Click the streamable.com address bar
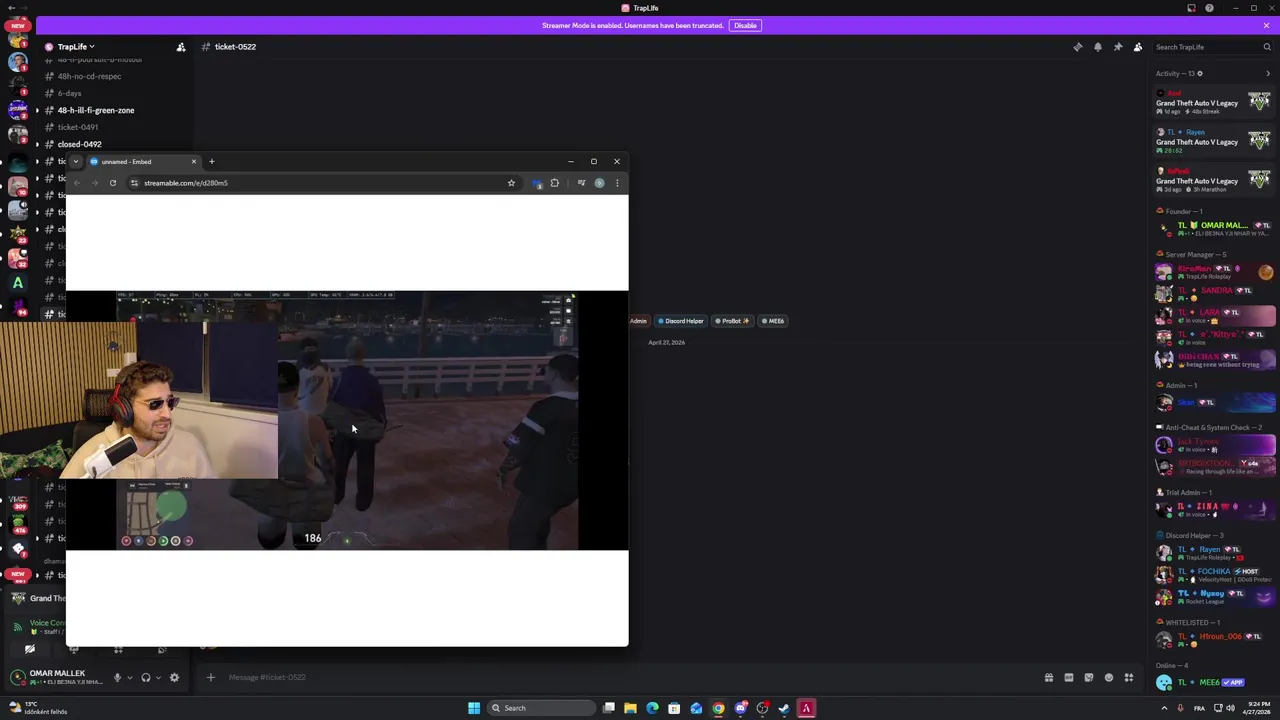 [x=325, y=183]
